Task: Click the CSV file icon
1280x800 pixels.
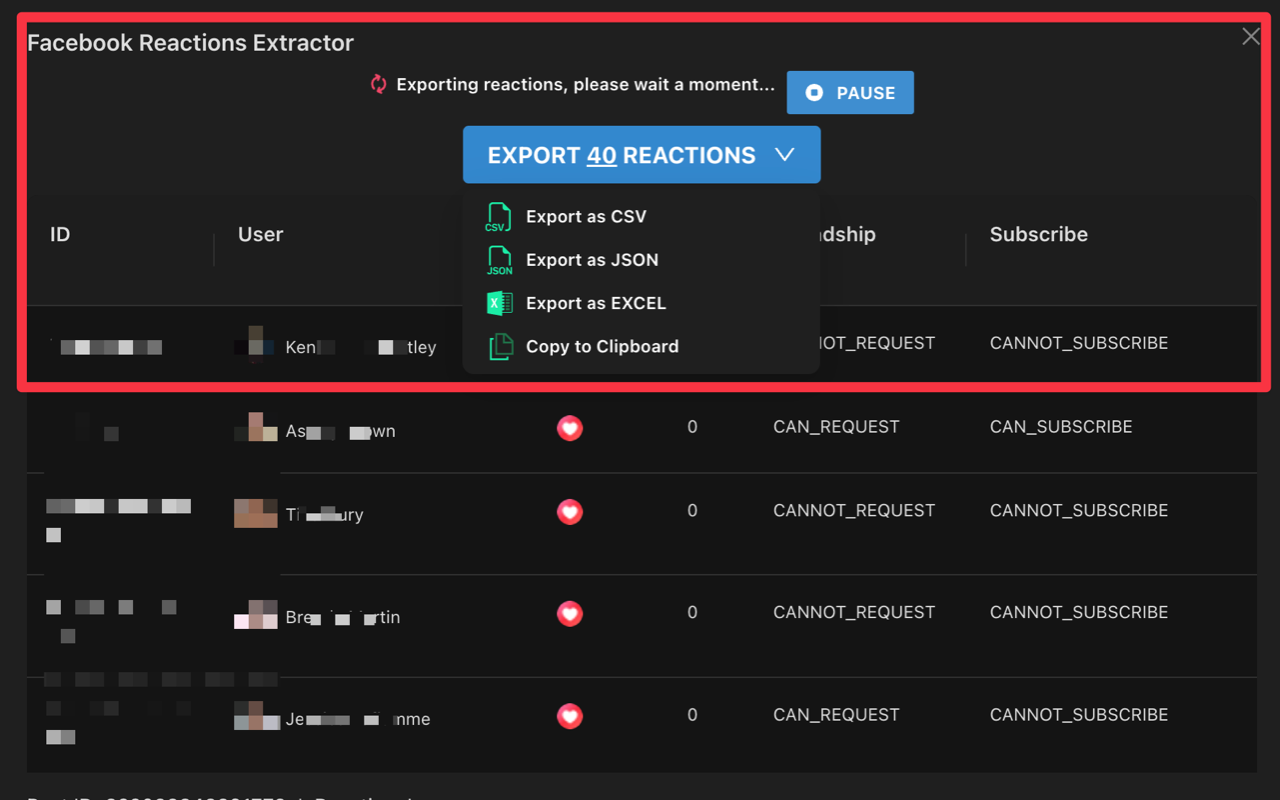Action: tap(498, 217)
